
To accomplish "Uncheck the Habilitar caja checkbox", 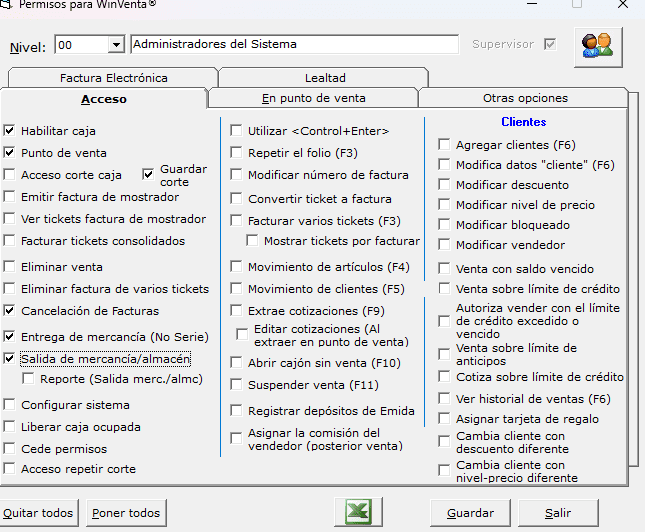I will point(10,131).
